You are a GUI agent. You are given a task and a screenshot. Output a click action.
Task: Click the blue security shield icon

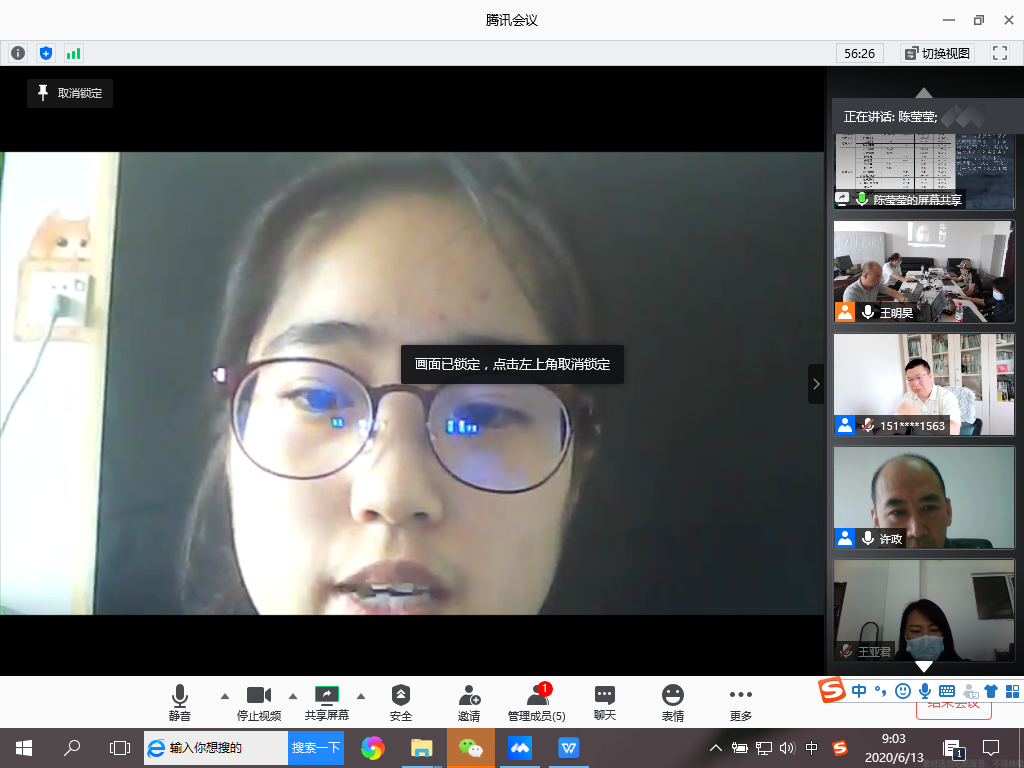[45, 53]
